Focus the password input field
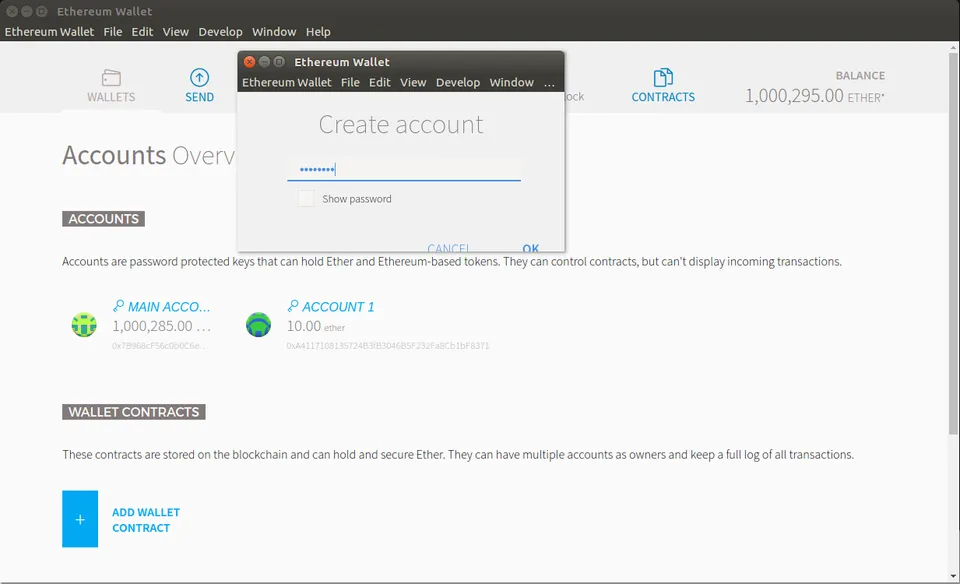 pos(404,169)
